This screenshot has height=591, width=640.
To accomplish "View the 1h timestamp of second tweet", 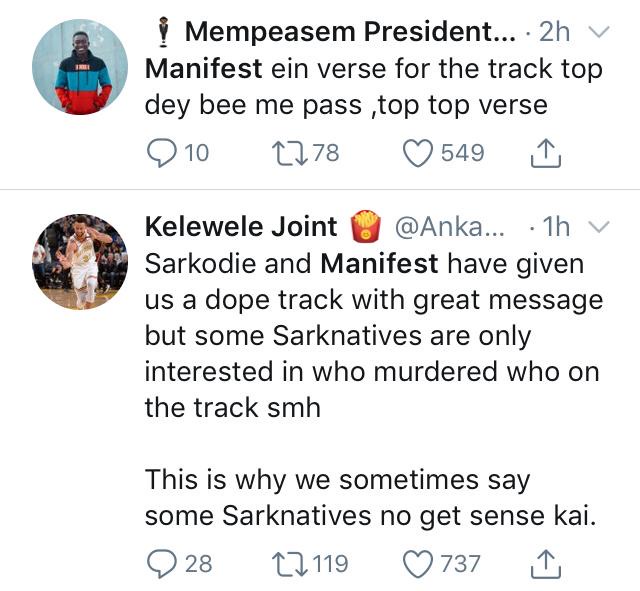I will (555, 227).
